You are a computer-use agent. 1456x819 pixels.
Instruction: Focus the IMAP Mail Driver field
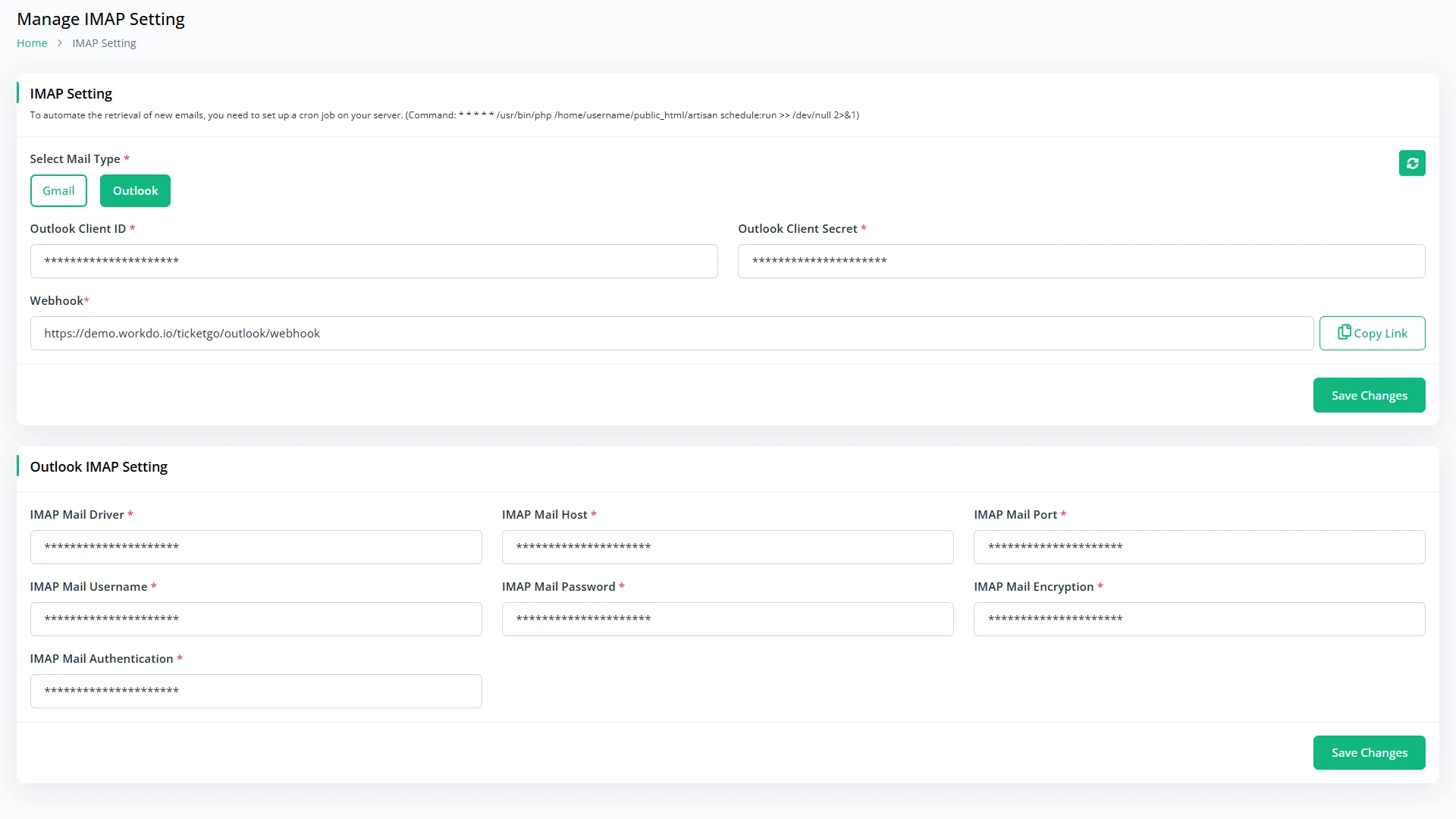pos(256,547)
